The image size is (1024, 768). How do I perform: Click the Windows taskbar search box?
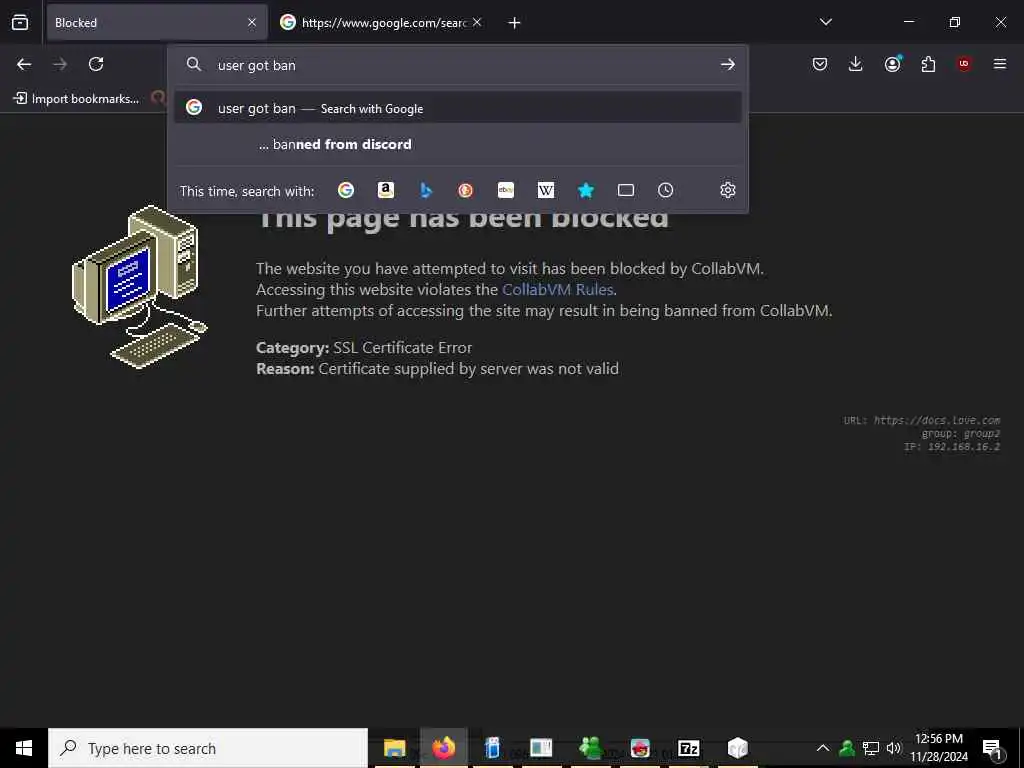[x=208, y=748]
